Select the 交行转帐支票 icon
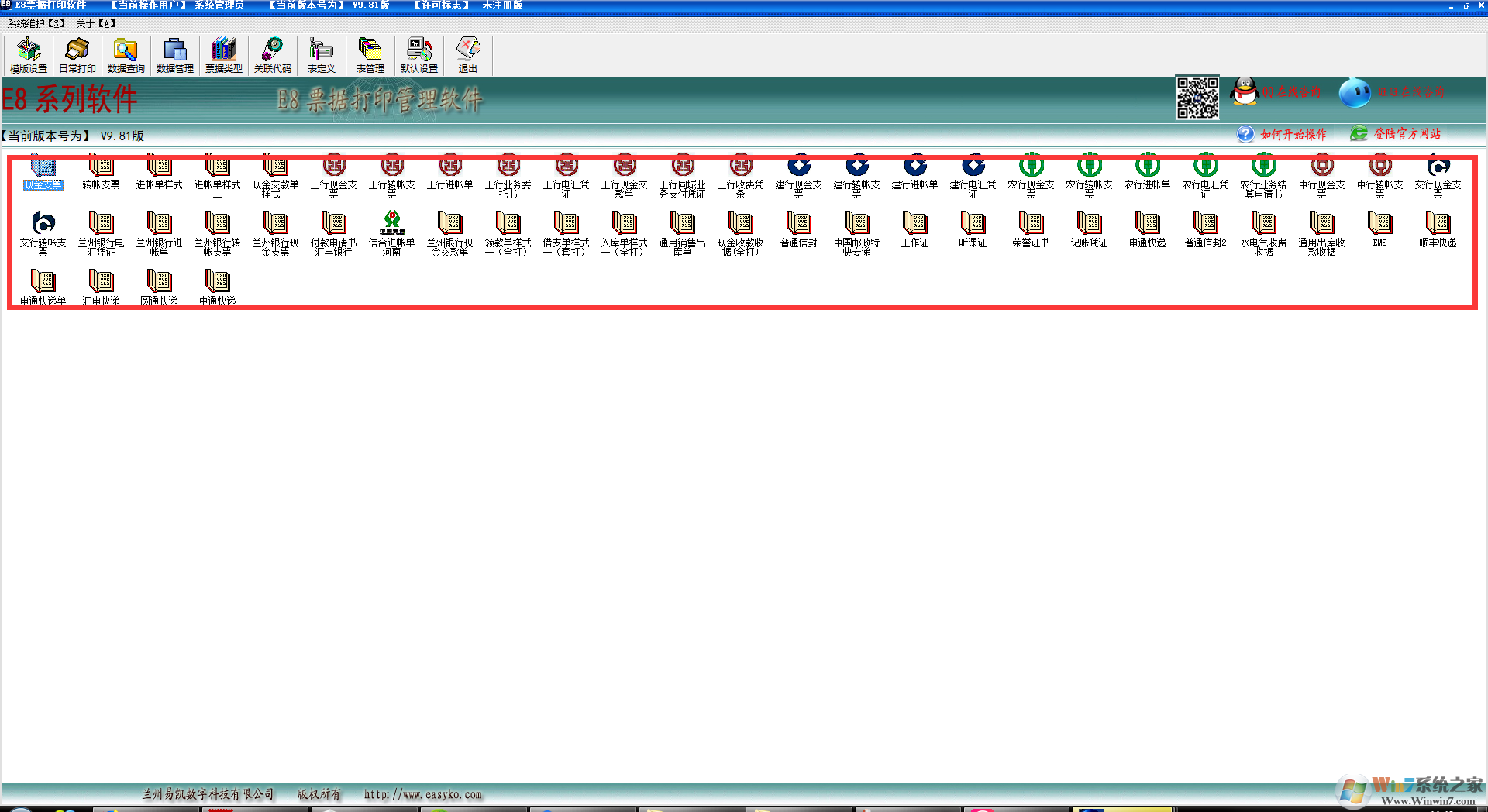This screenshot has height=812, width=1488. coord(43,233)
